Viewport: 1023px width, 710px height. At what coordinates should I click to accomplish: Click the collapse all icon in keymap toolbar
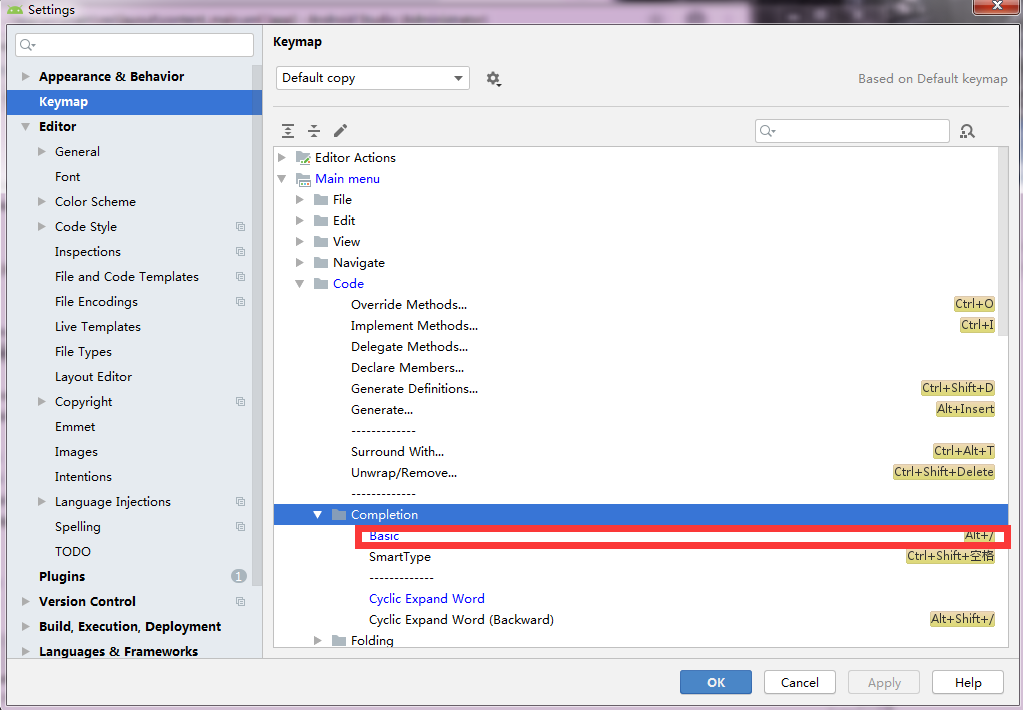tap(313, 131)
